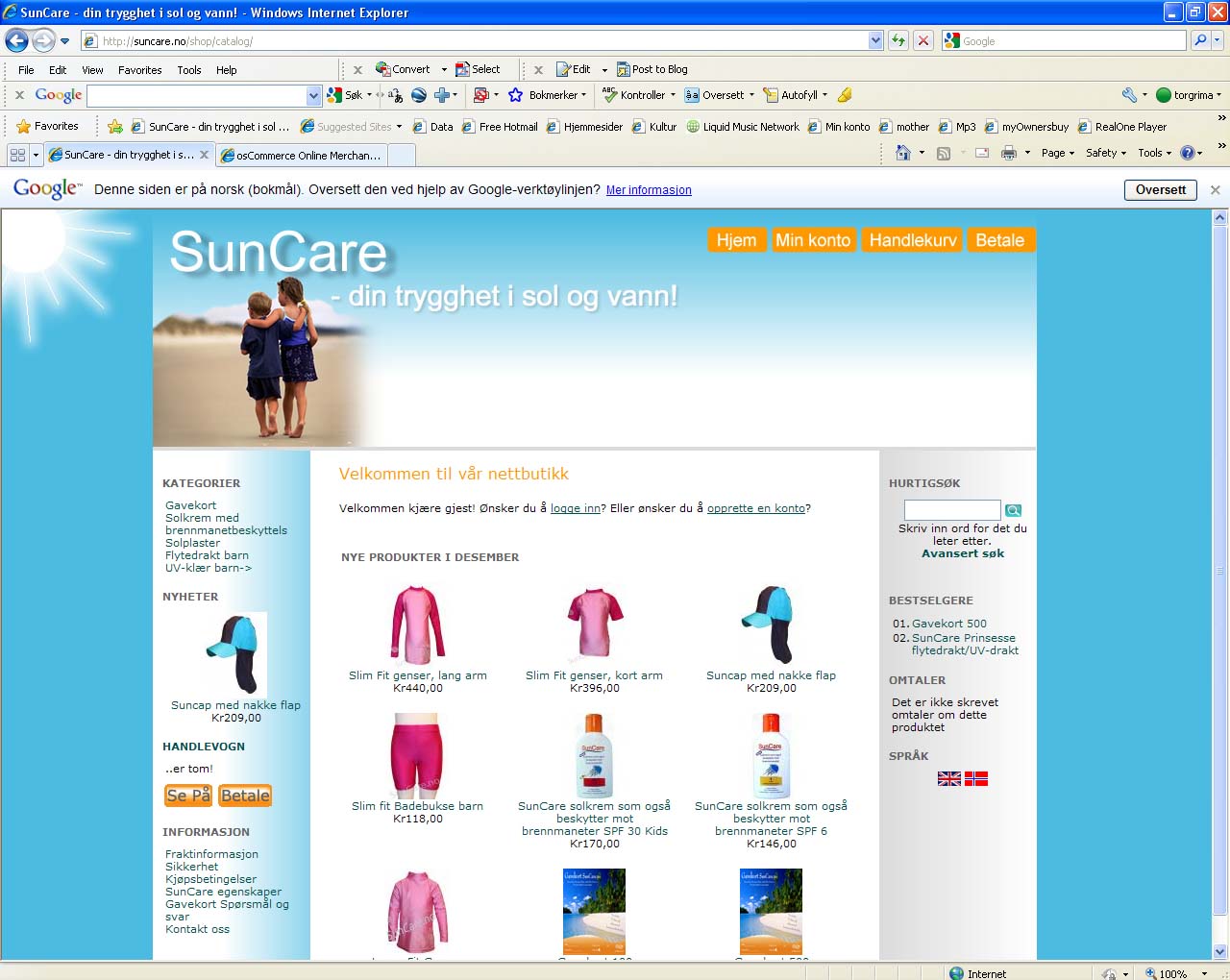The height and width of the screenshot is (980, 1230).
Task: Open the Edit menu in the menu bar
Action: (58, 70)
